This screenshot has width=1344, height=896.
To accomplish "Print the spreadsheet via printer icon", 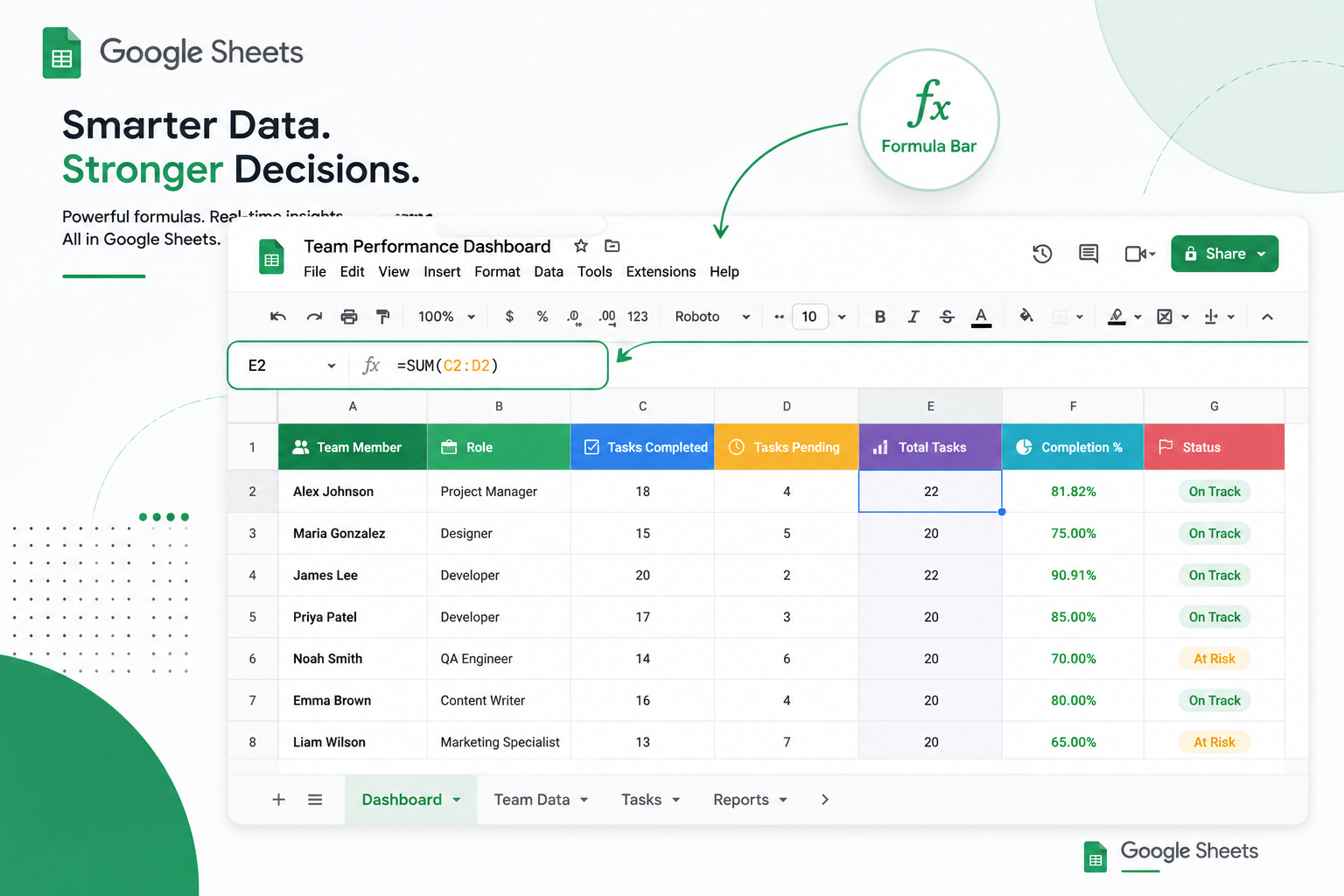I will pos(349,317).
